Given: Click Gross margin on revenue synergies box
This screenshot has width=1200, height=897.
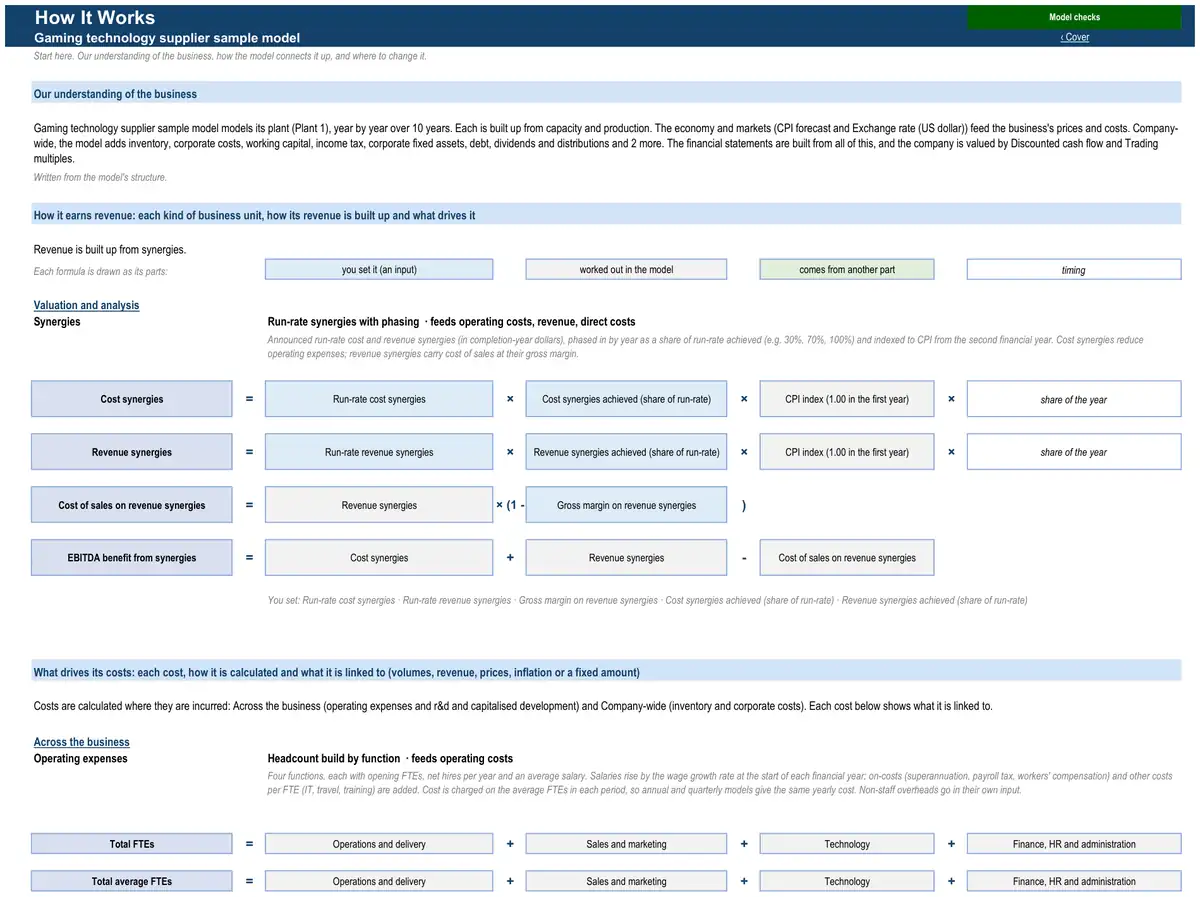Looking at the screenshot, I should point(626,505).
